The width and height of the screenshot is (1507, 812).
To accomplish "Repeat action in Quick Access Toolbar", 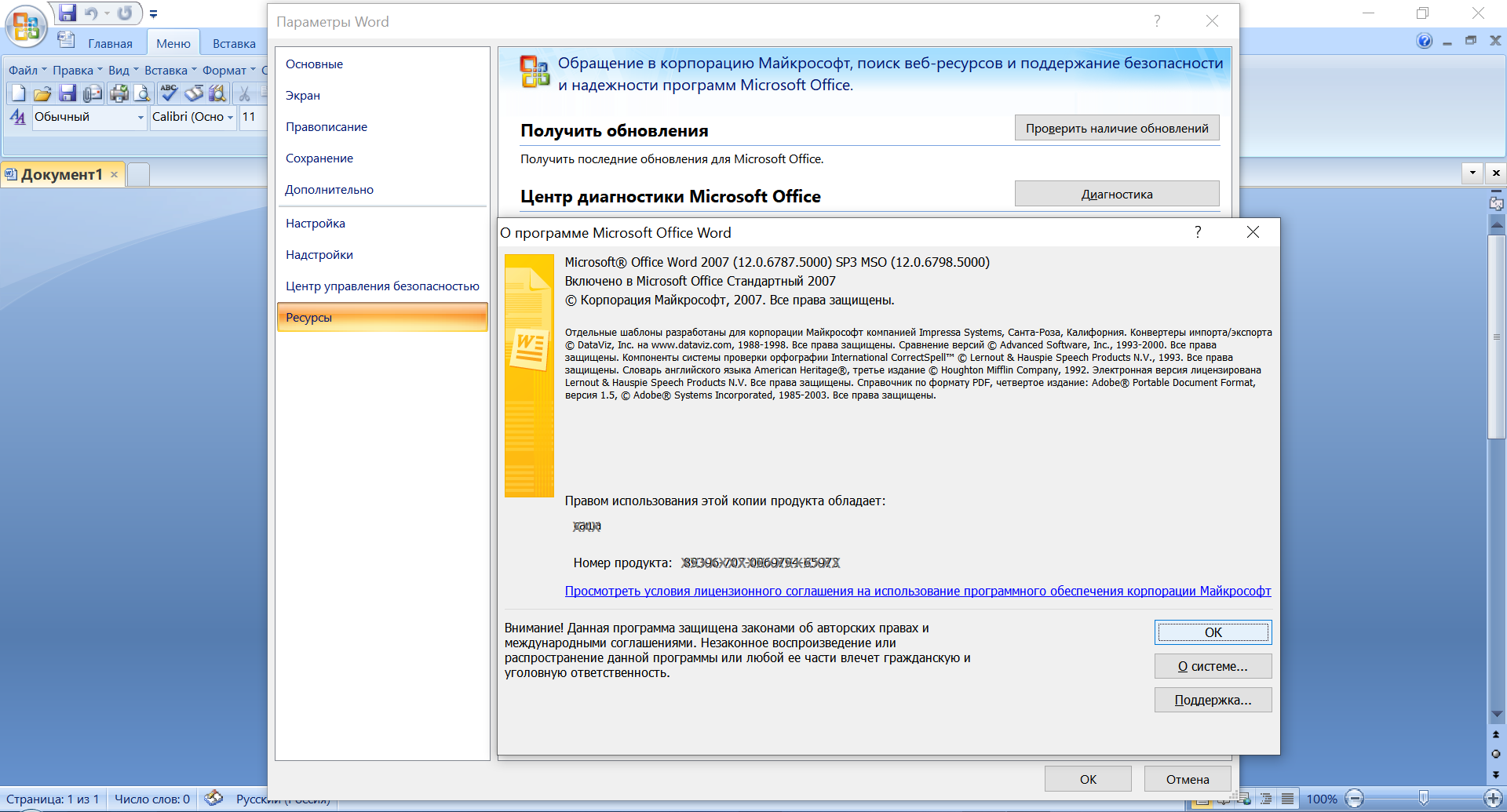I will point(125,13).
